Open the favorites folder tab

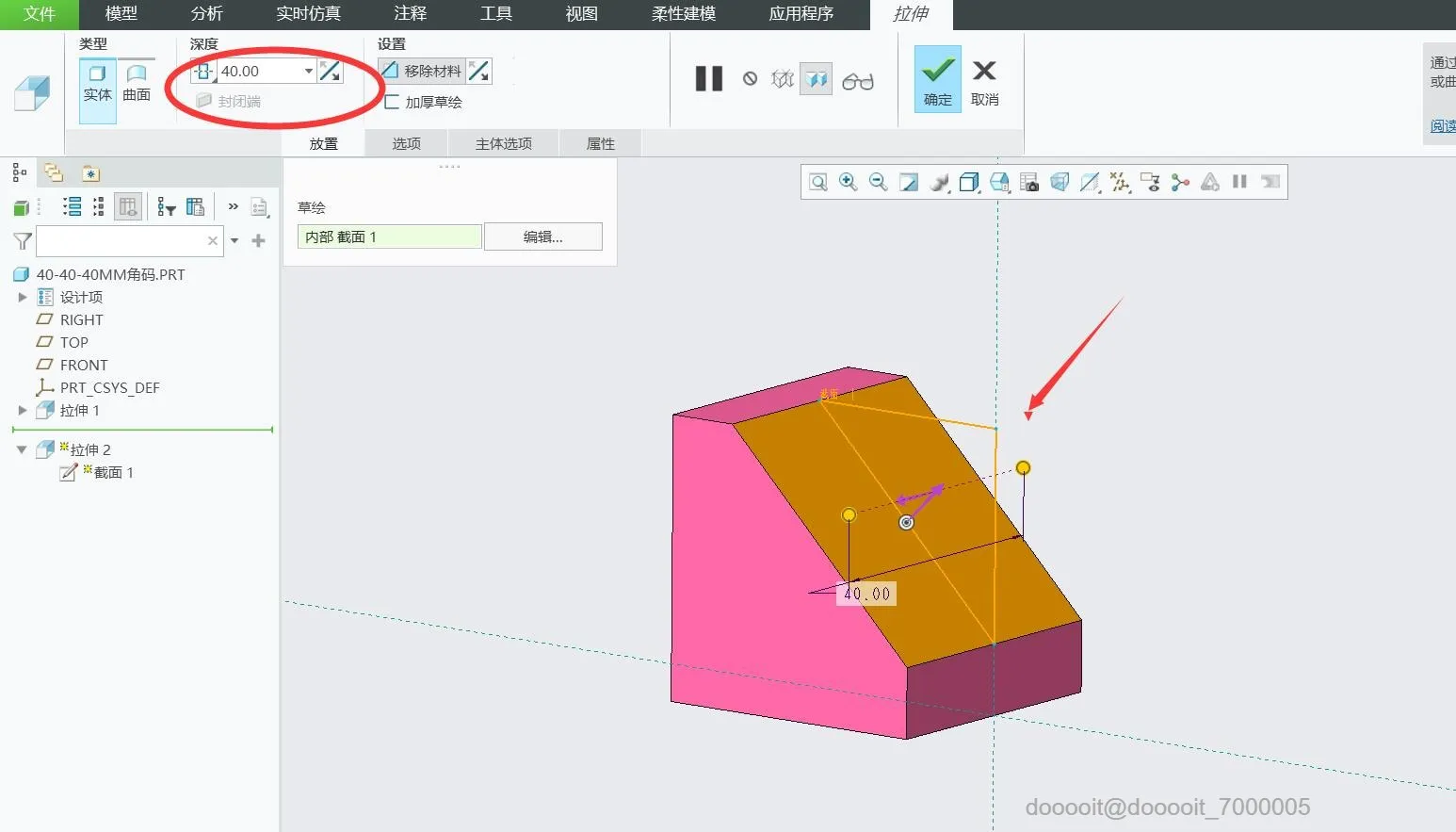click(90, 173)
